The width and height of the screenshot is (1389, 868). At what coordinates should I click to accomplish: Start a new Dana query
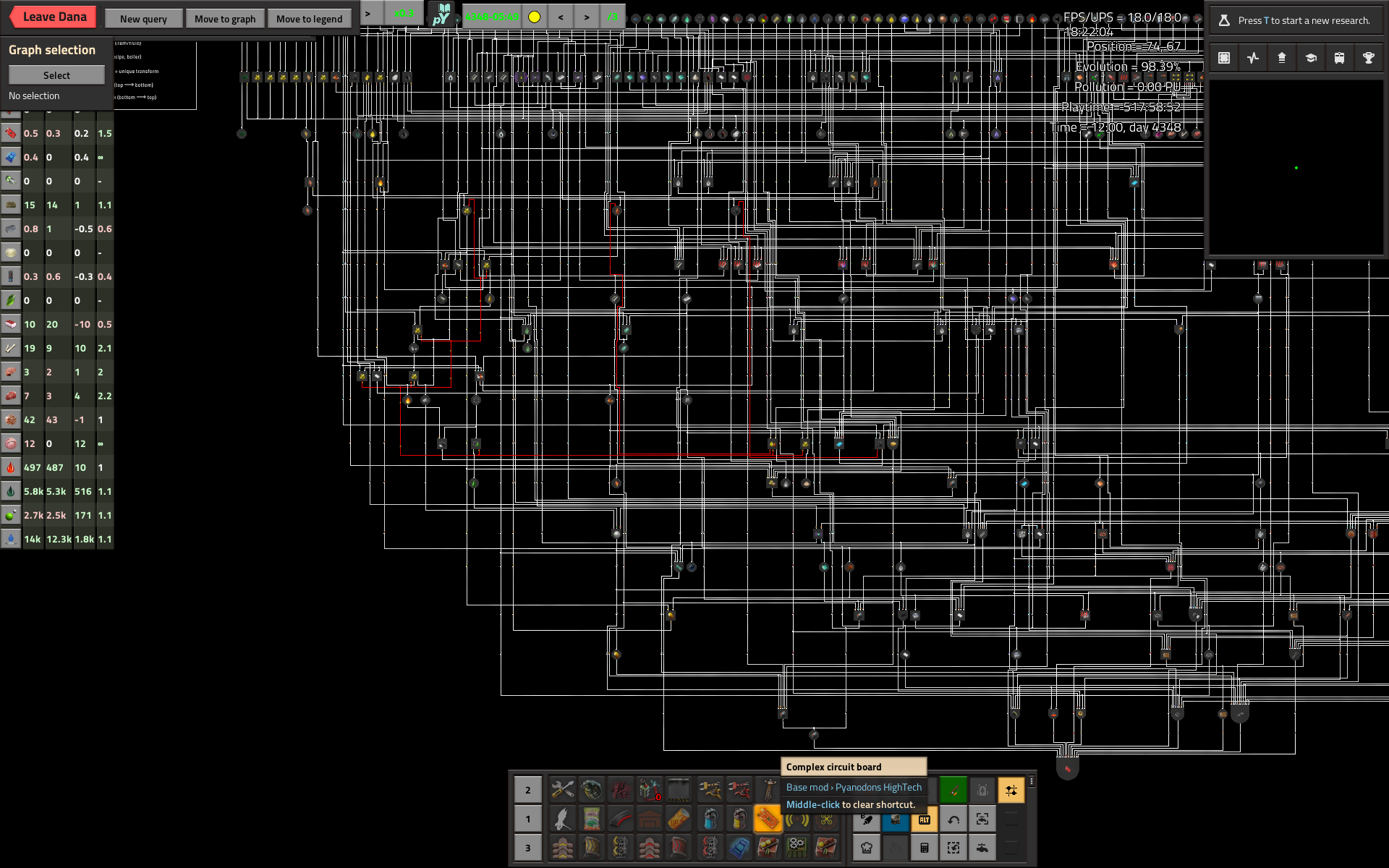click(143, 19)
